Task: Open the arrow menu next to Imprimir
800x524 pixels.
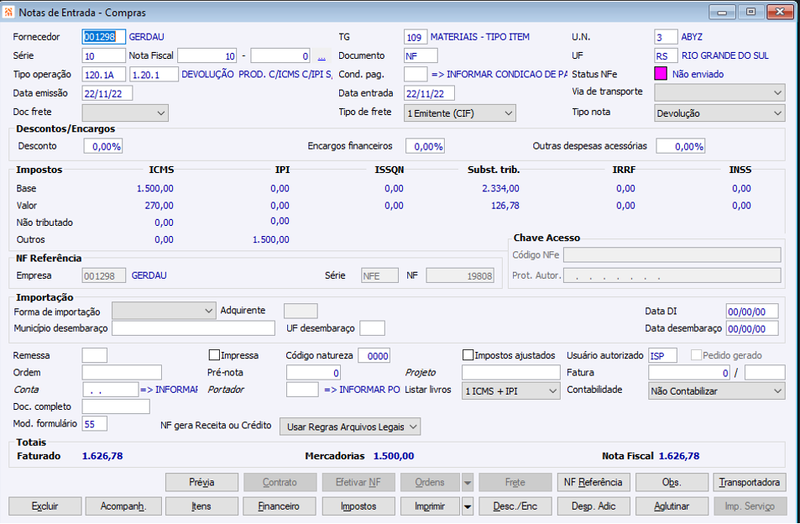Action: pyautogui.click(x=467, y=506)
